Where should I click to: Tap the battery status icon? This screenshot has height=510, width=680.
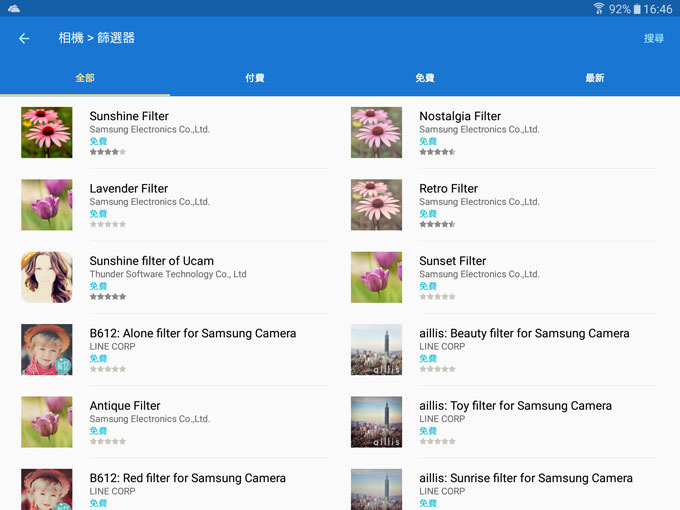(x=637, y=9)
